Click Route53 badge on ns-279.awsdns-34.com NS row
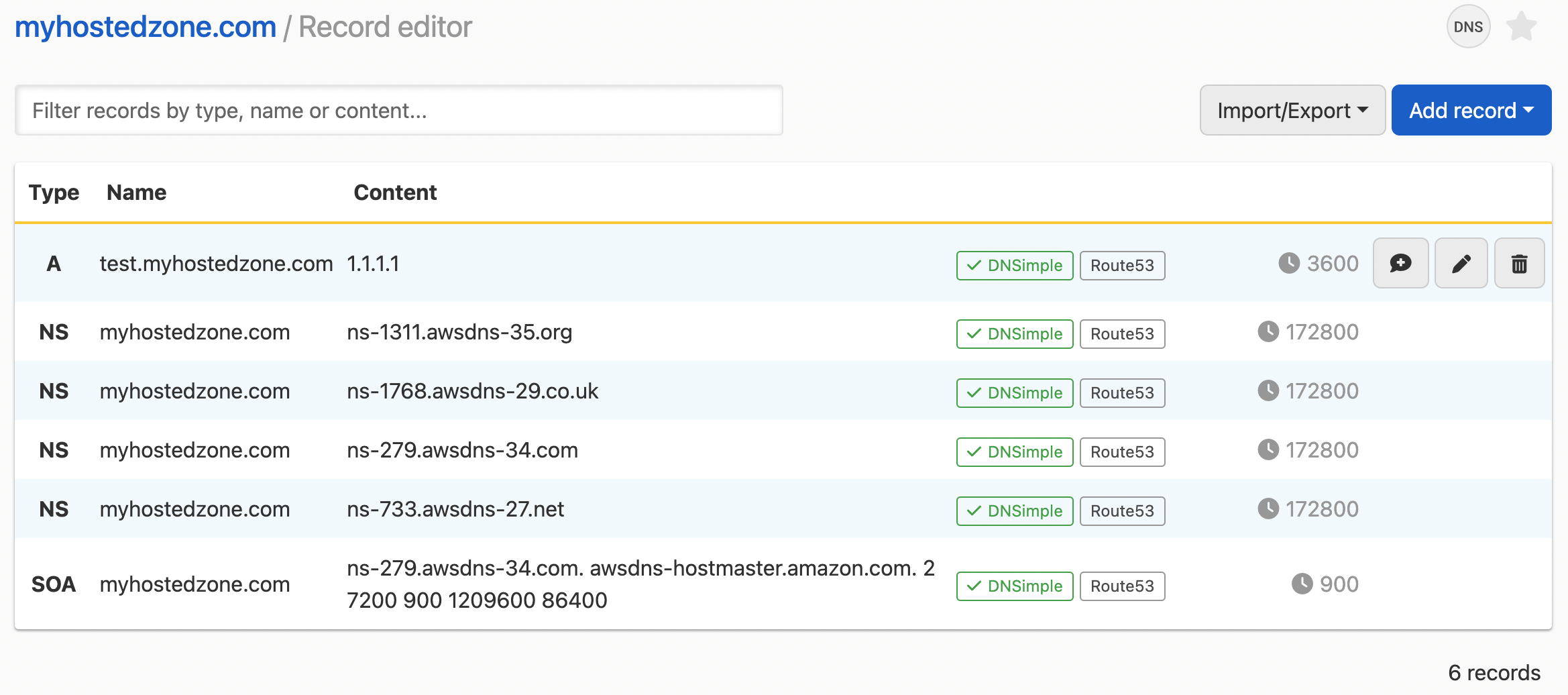1568x695 pixels. 1122,452
